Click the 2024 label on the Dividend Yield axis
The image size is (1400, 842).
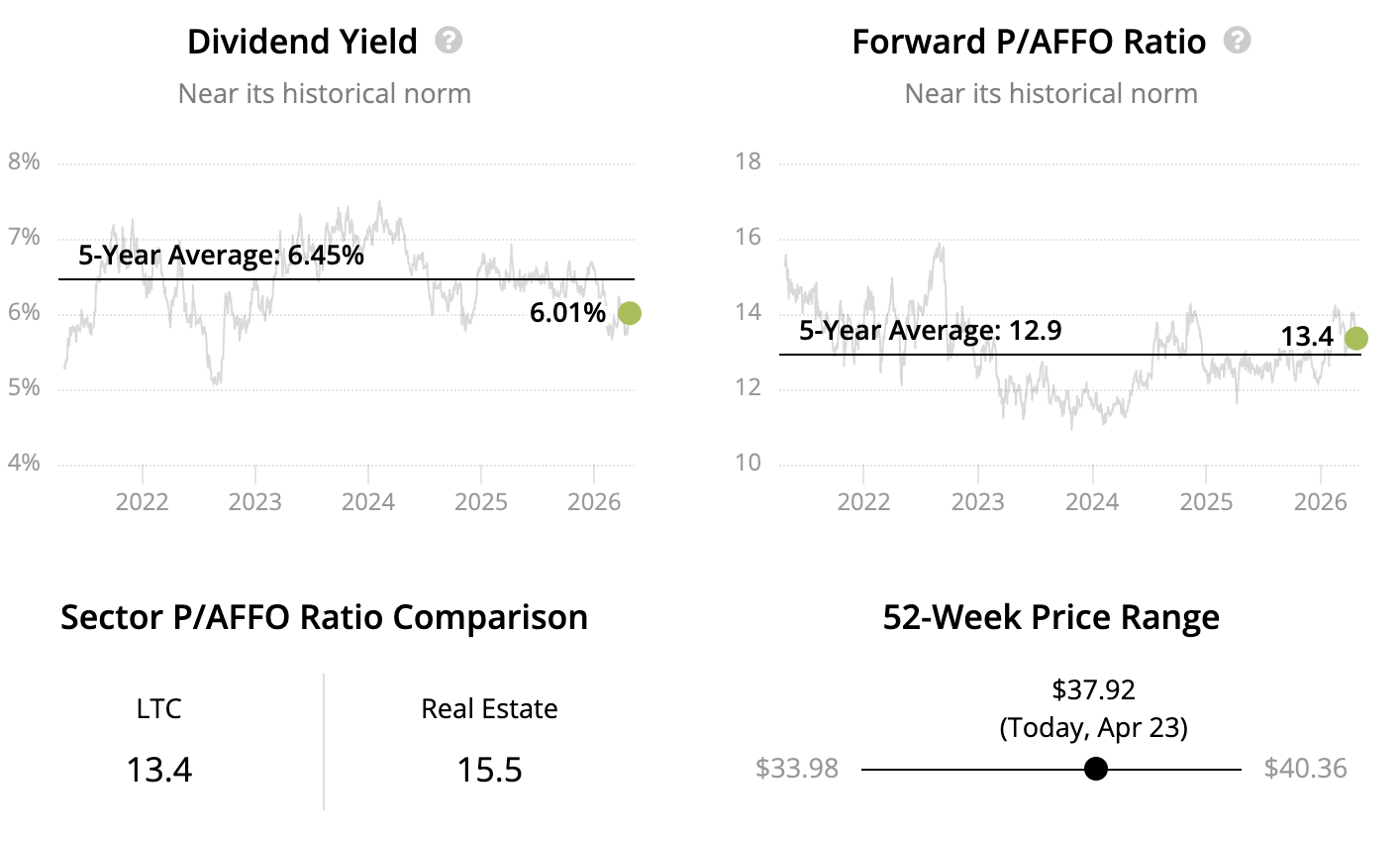pos(368,501)
